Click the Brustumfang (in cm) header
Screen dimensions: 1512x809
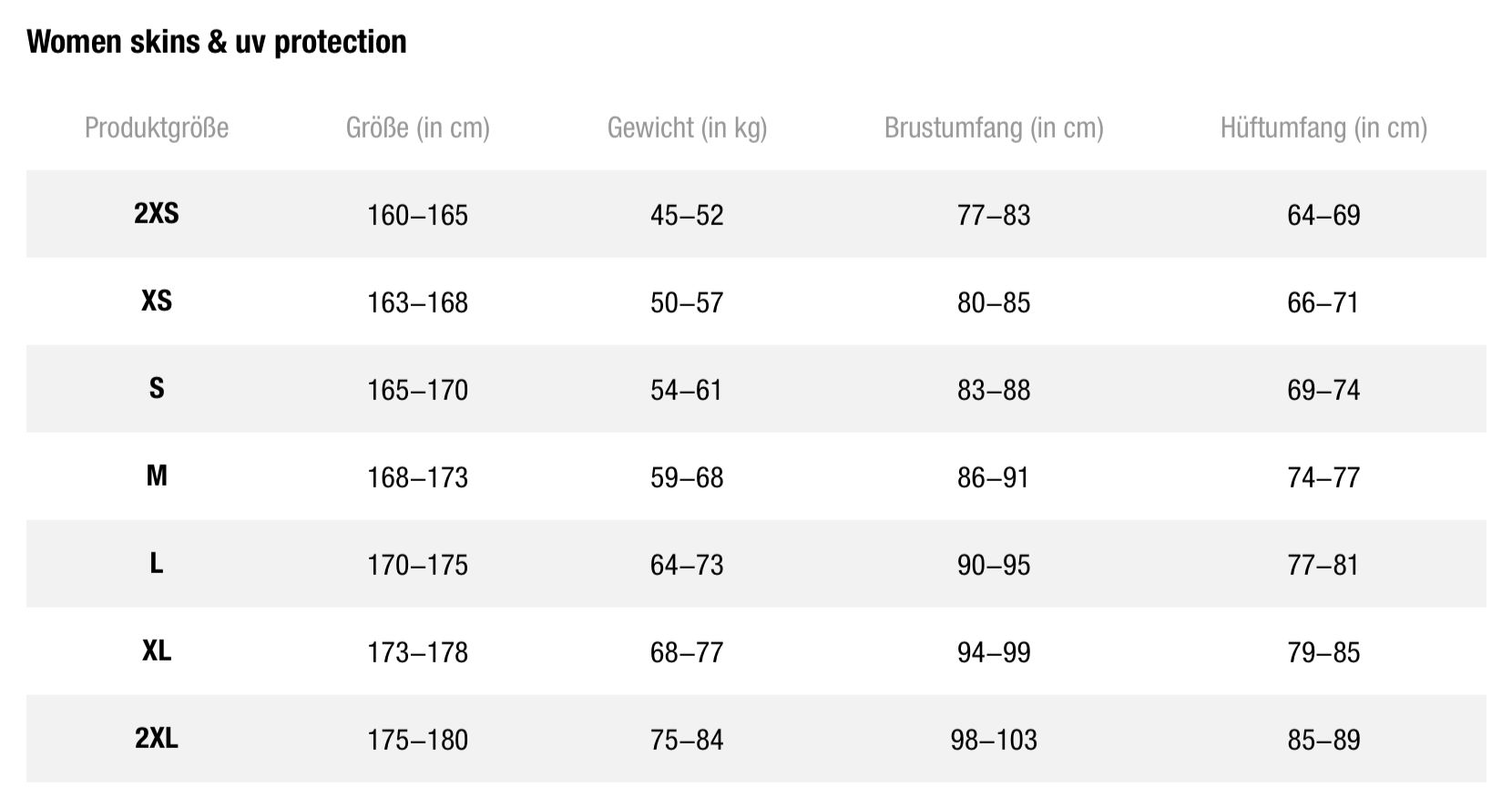994,128
